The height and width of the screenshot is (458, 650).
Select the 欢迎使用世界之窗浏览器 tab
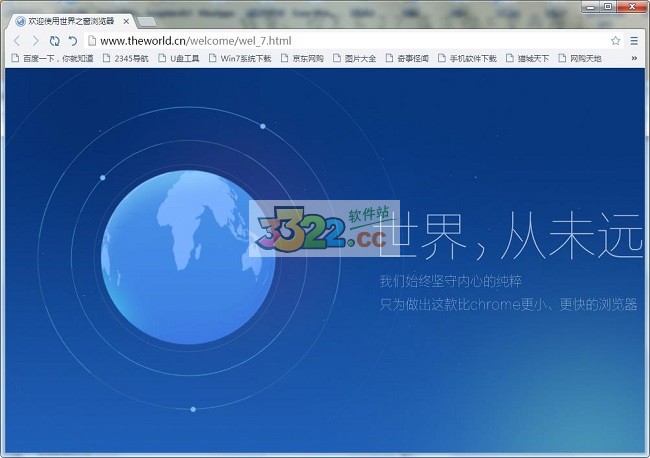tap(71, 21)
